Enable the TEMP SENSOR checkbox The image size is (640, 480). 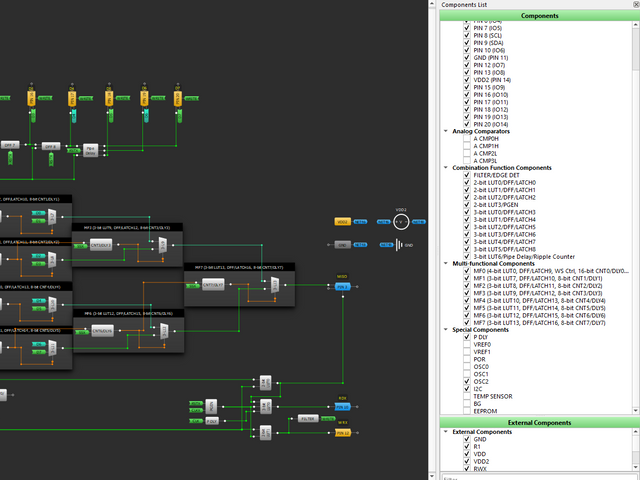pos(467,396)
